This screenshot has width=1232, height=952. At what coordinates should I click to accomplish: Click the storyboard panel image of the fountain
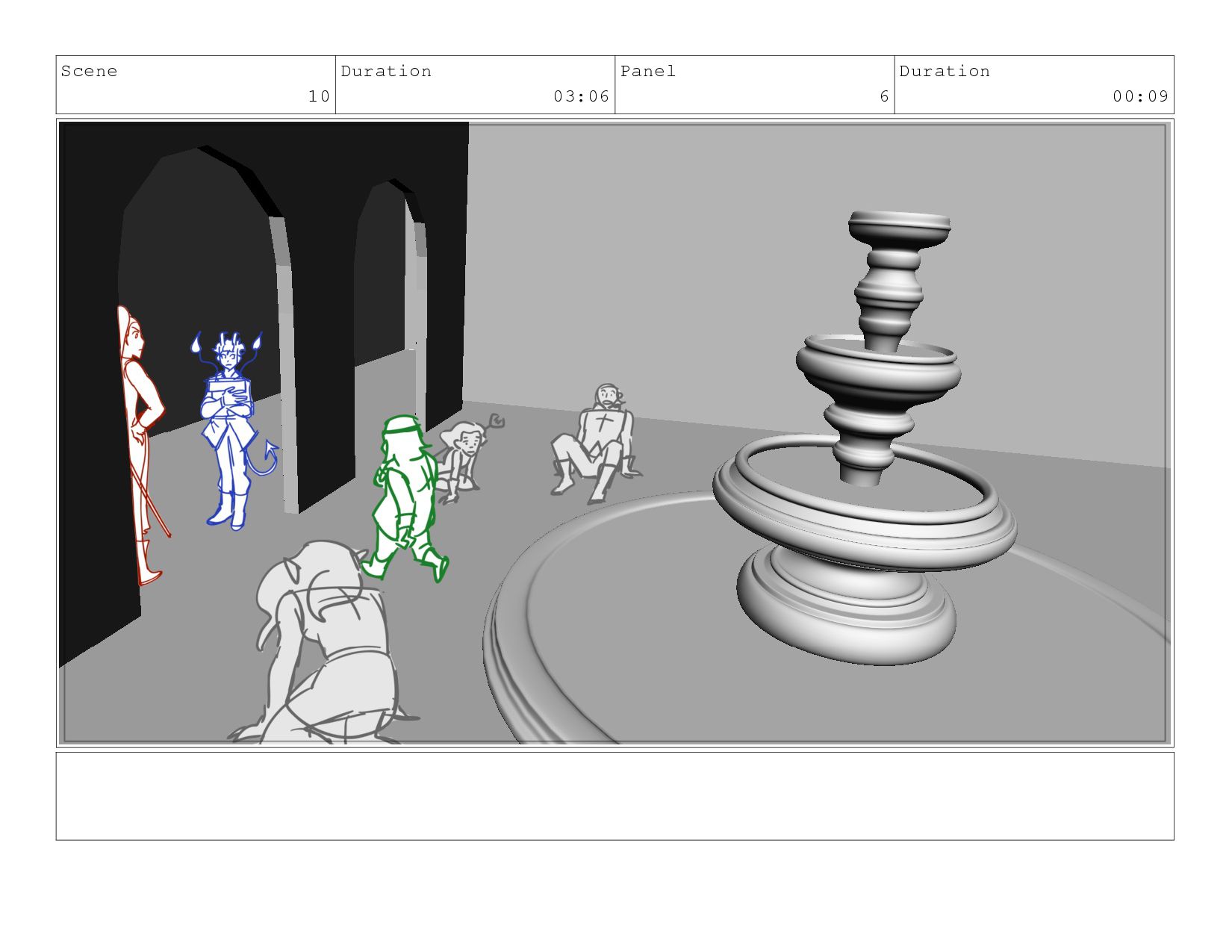pos(615,433)
